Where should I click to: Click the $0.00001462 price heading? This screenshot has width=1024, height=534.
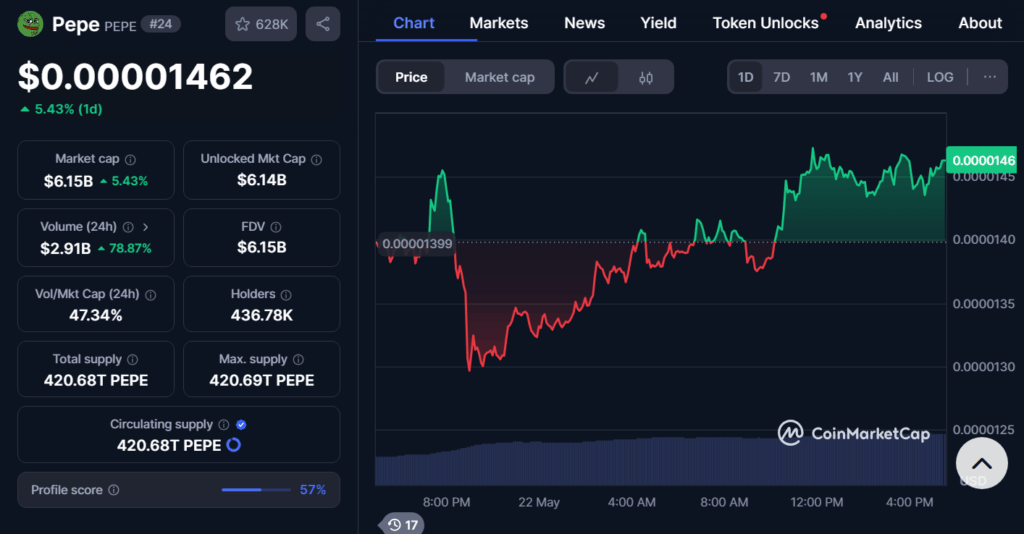coord(135,76)
